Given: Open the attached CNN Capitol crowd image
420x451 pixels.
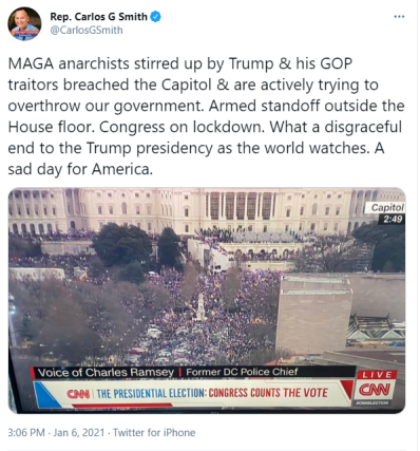Looking at the screenshot, I should click(207, 300).
